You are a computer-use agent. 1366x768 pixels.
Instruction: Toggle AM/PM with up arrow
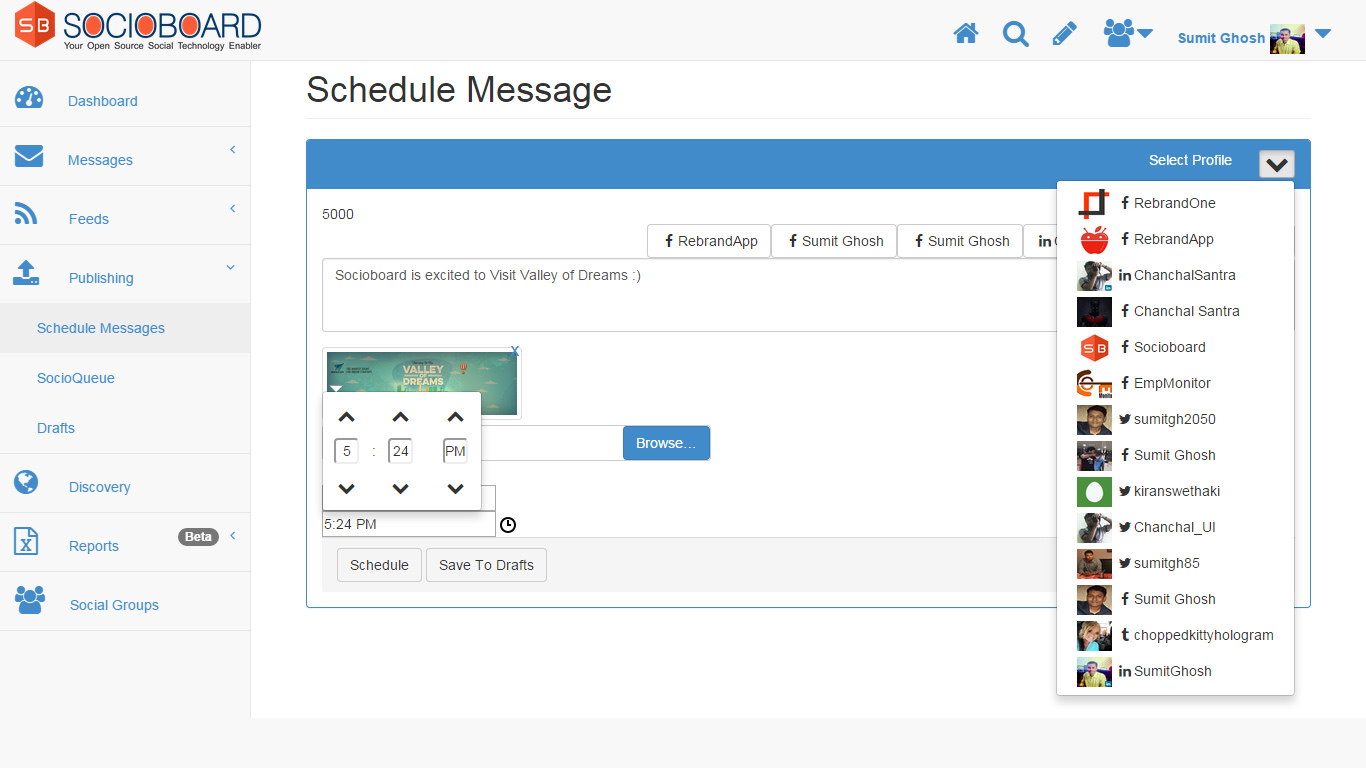[x=455, y=418]
